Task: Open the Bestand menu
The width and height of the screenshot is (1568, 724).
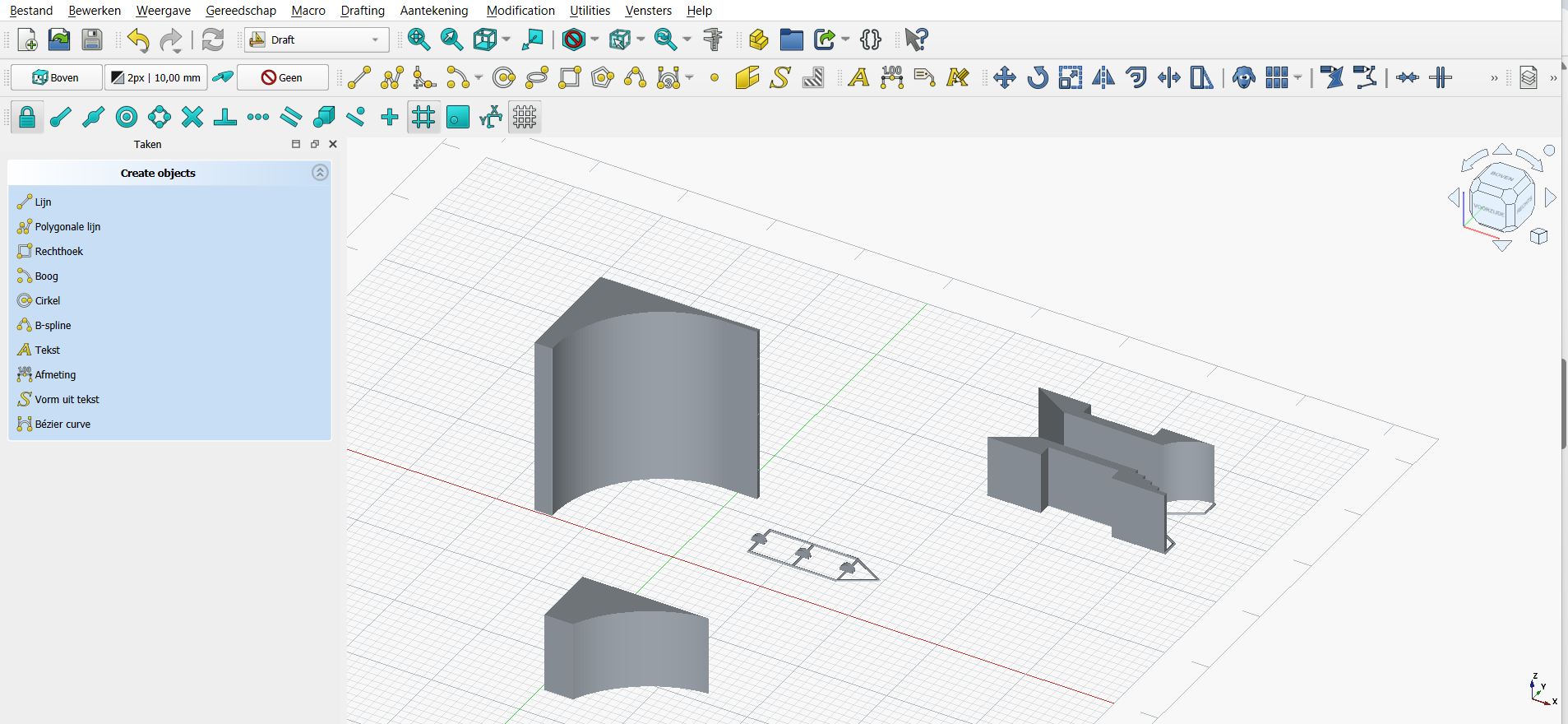Action: 31,11
